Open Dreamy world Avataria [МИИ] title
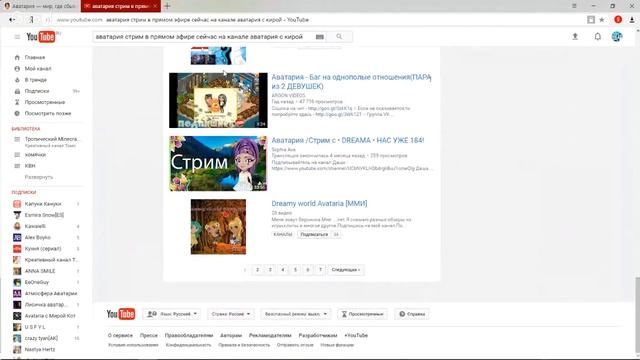This screenshot has width=640, height=360. click(319, 203)
